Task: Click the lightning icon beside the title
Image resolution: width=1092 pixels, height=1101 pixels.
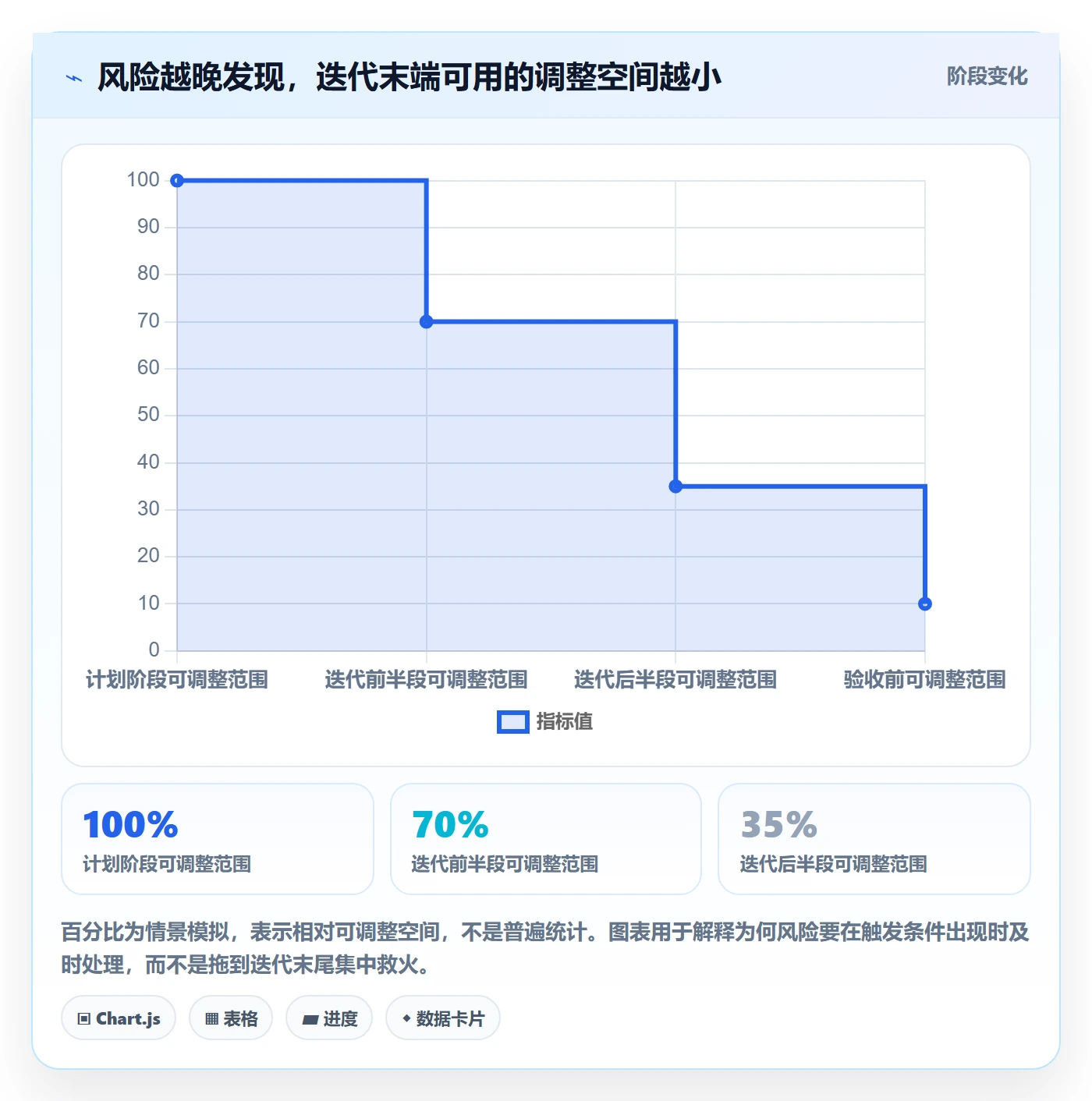Action: 74,78
